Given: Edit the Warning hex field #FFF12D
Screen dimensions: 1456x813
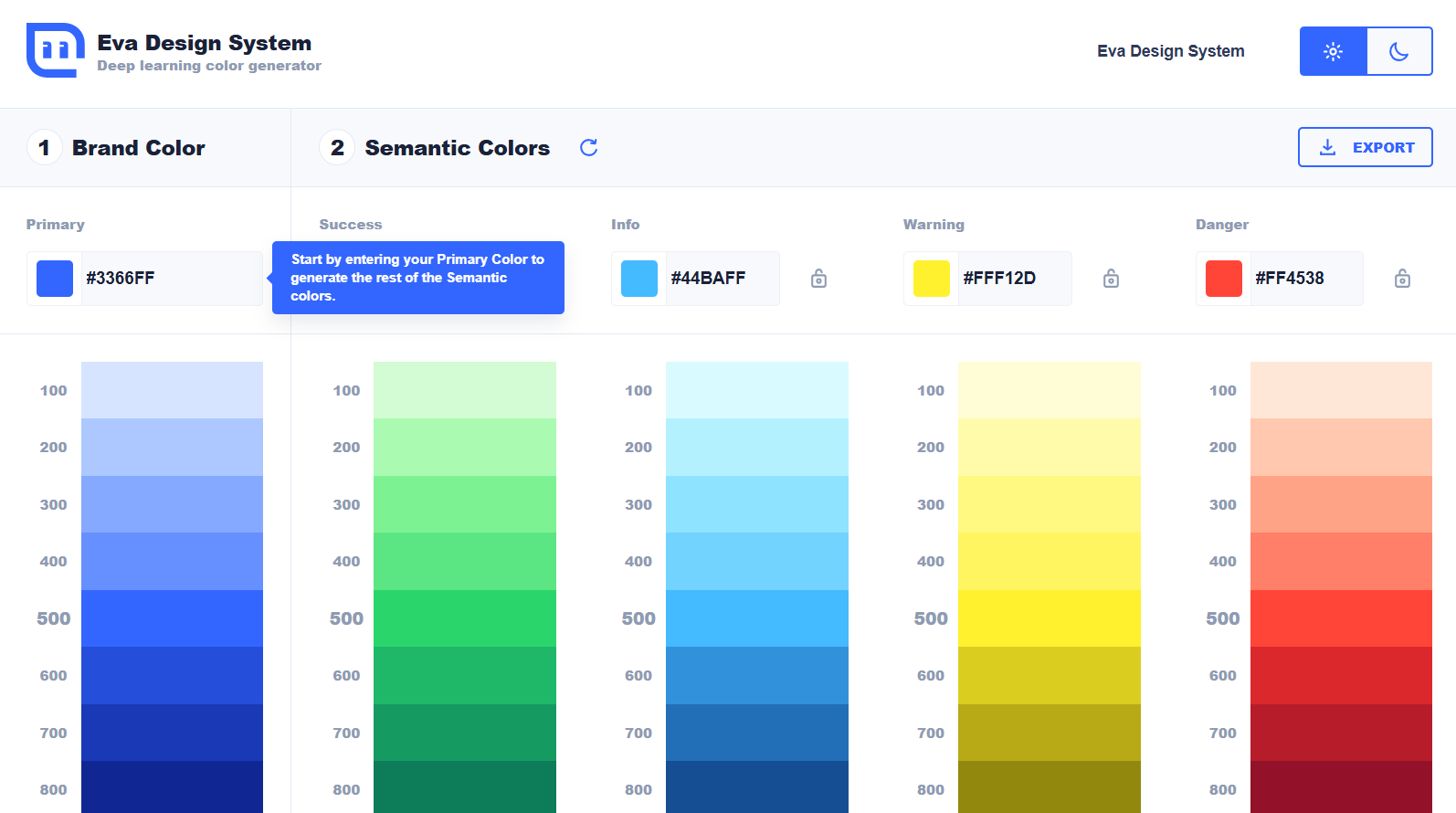Looking at the screenshot, I should tap(1012, 279).
